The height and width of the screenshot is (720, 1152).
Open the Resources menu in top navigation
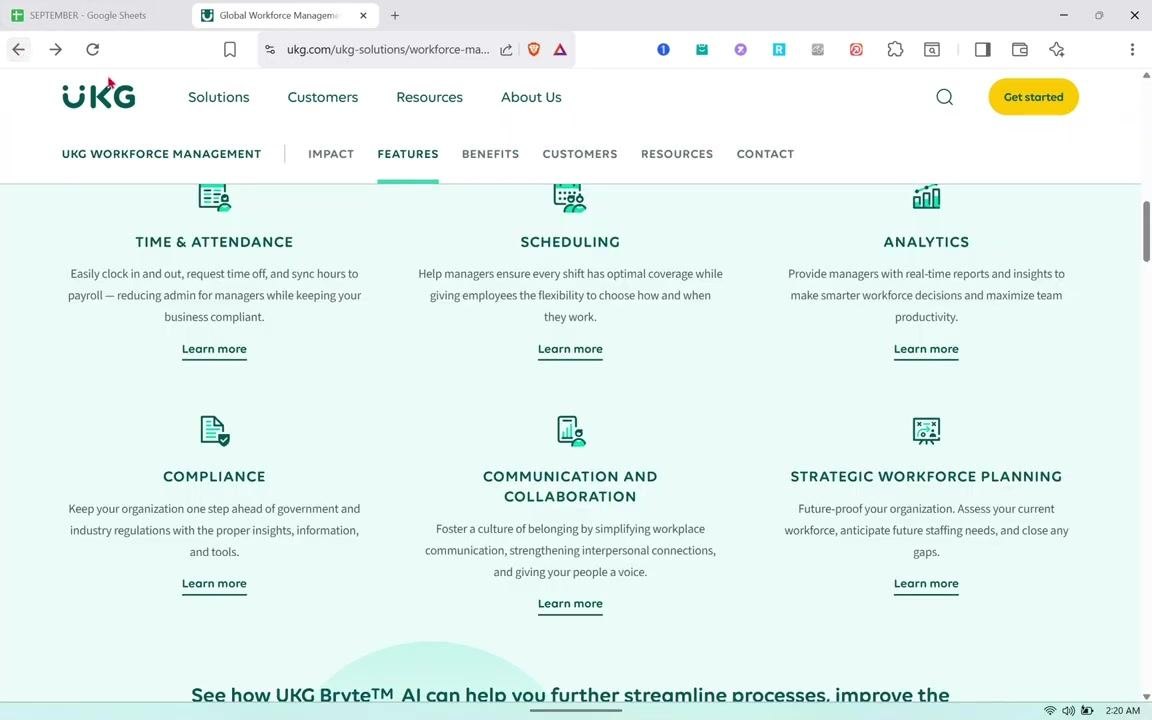click(x=430, y=97)
